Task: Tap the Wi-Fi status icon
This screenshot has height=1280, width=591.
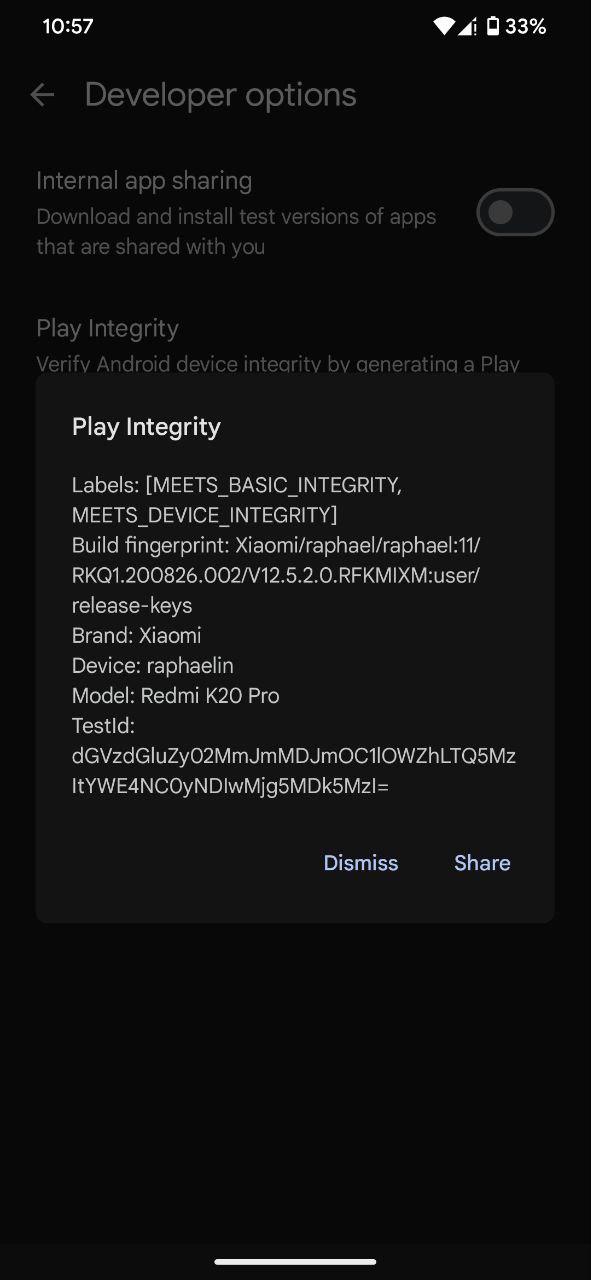Action: pos(444,27)
